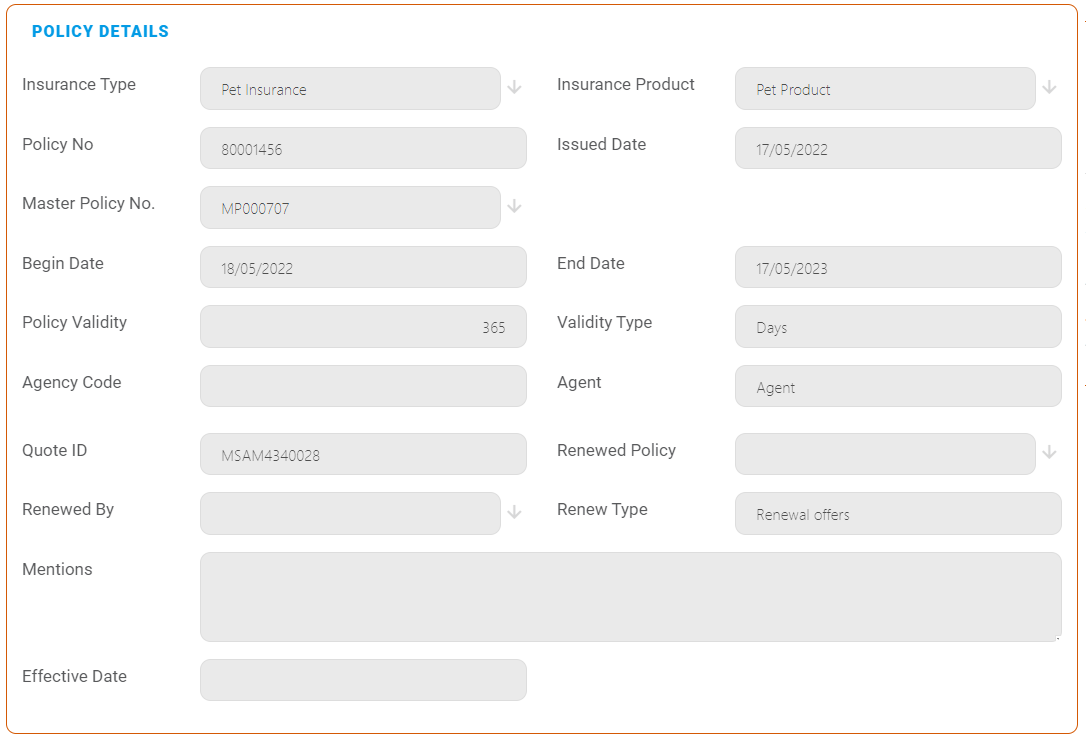Expand the Renewed Policy dropdown arrow
Viewport: 1086px width, 738px height.
[x=1049, y=453]
